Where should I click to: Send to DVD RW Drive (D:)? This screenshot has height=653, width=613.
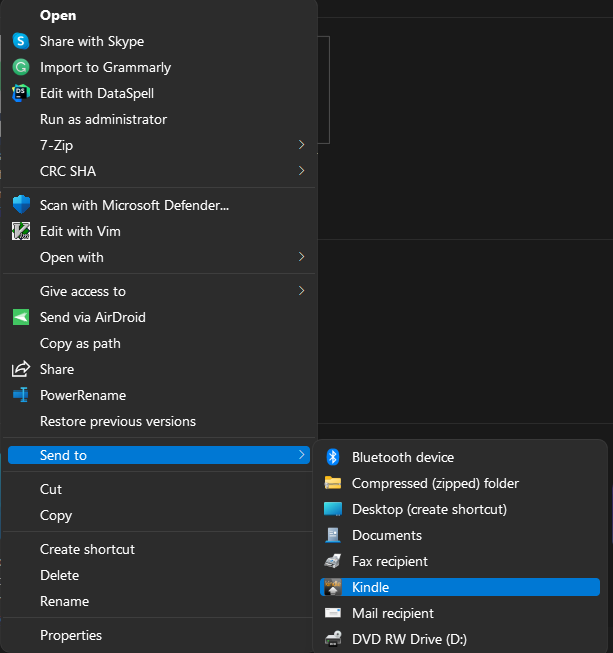(x=460, y=639)
